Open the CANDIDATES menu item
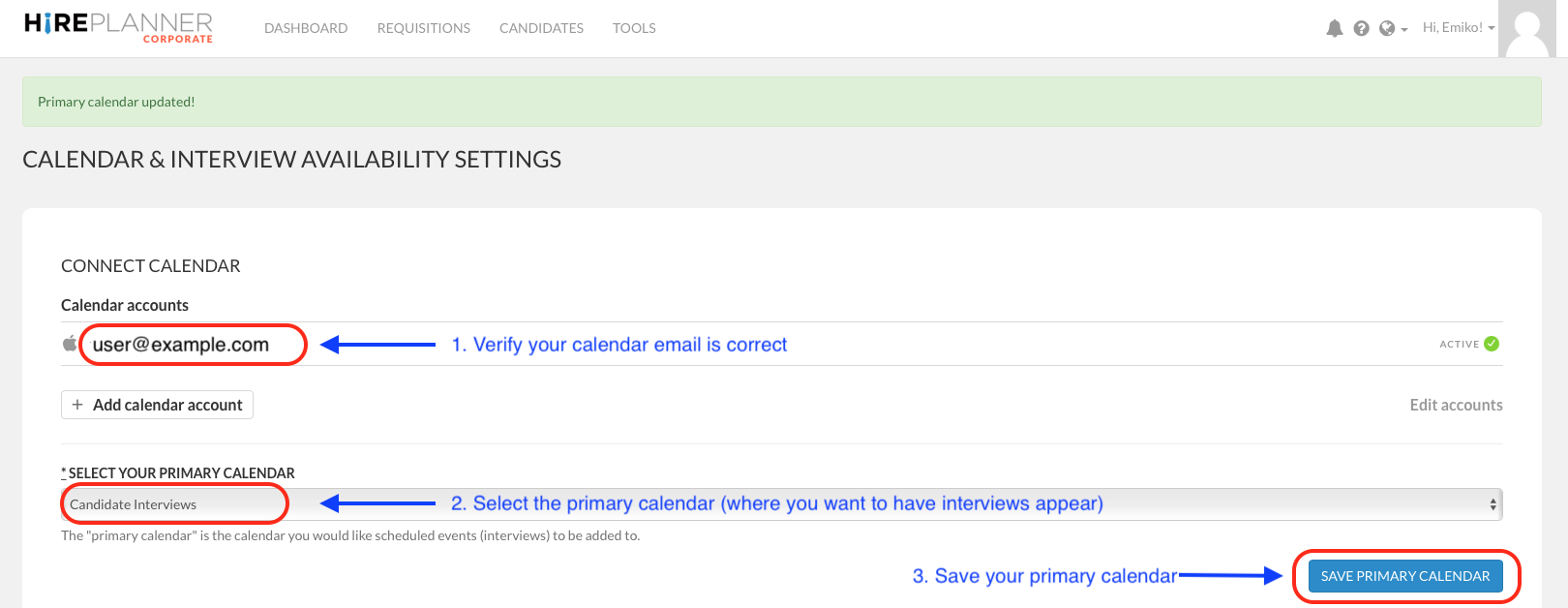The image size is (1568, 608). (541, 28)
